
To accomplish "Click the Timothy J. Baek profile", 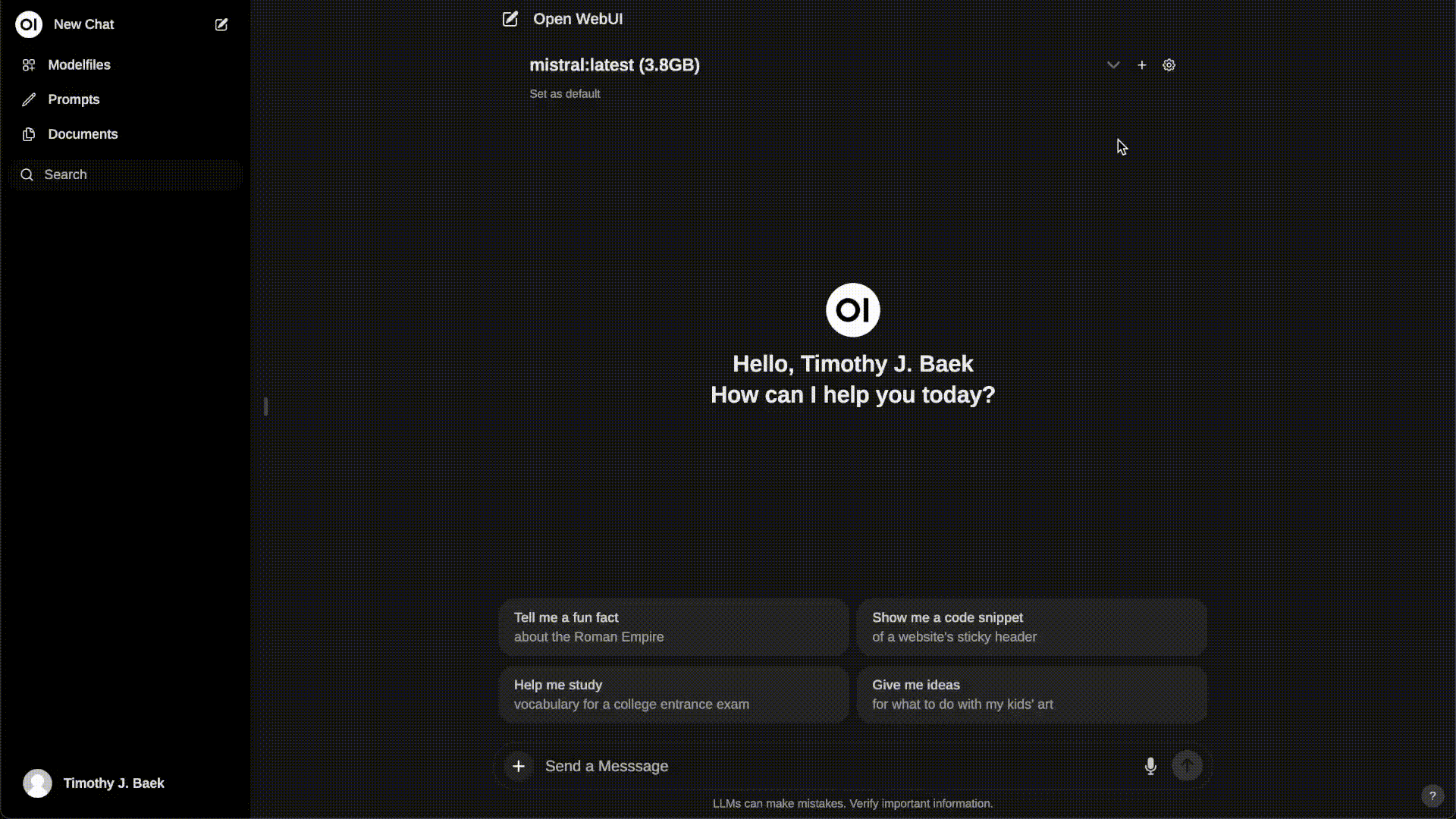I will point(114,783).
